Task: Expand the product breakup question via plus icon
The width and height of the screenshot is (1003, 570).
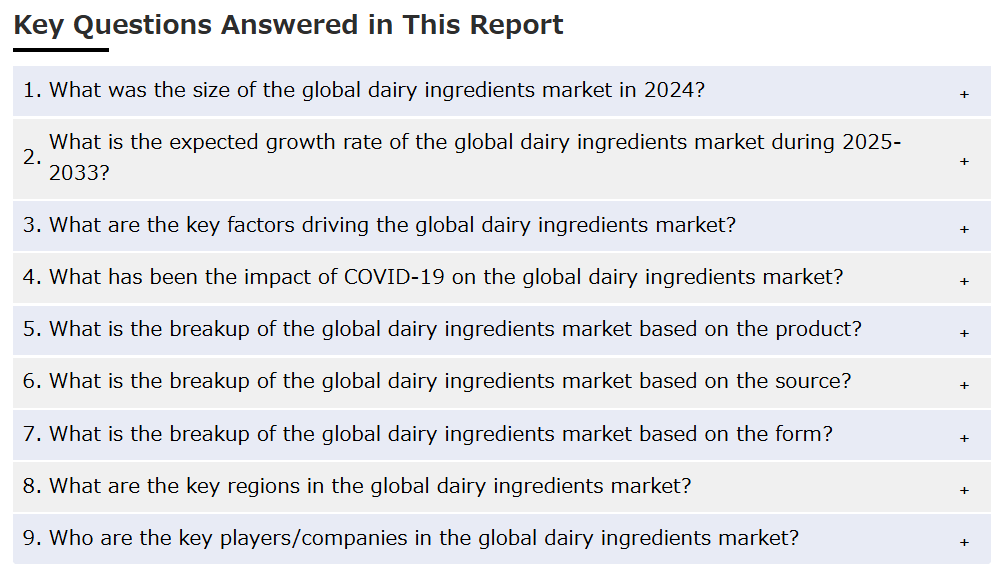Action: click(x=964, y=333)
